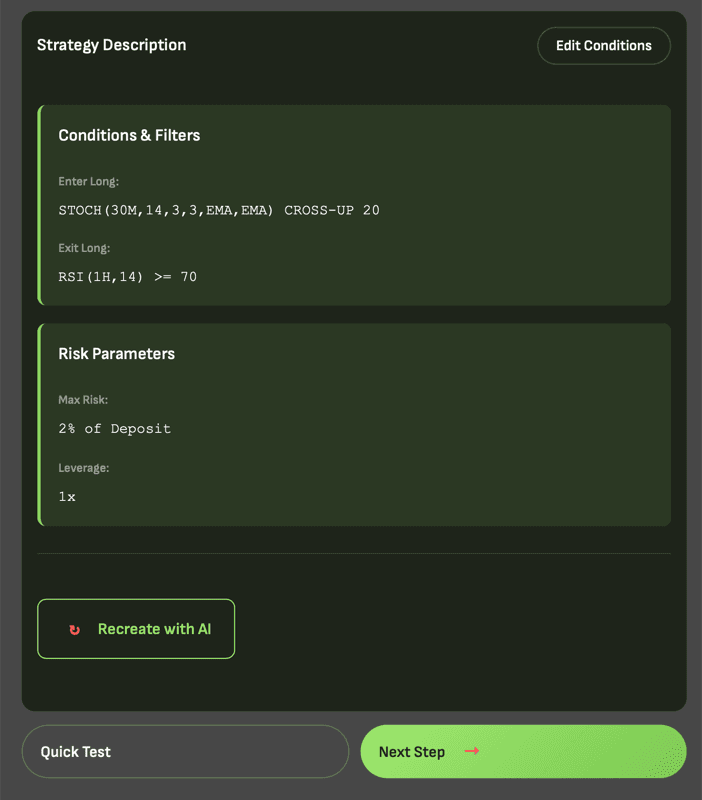Screen dimensions: 702x800
Task: Click the Max Risk value 2% of Deposit
Action: (x=114, y=428)
